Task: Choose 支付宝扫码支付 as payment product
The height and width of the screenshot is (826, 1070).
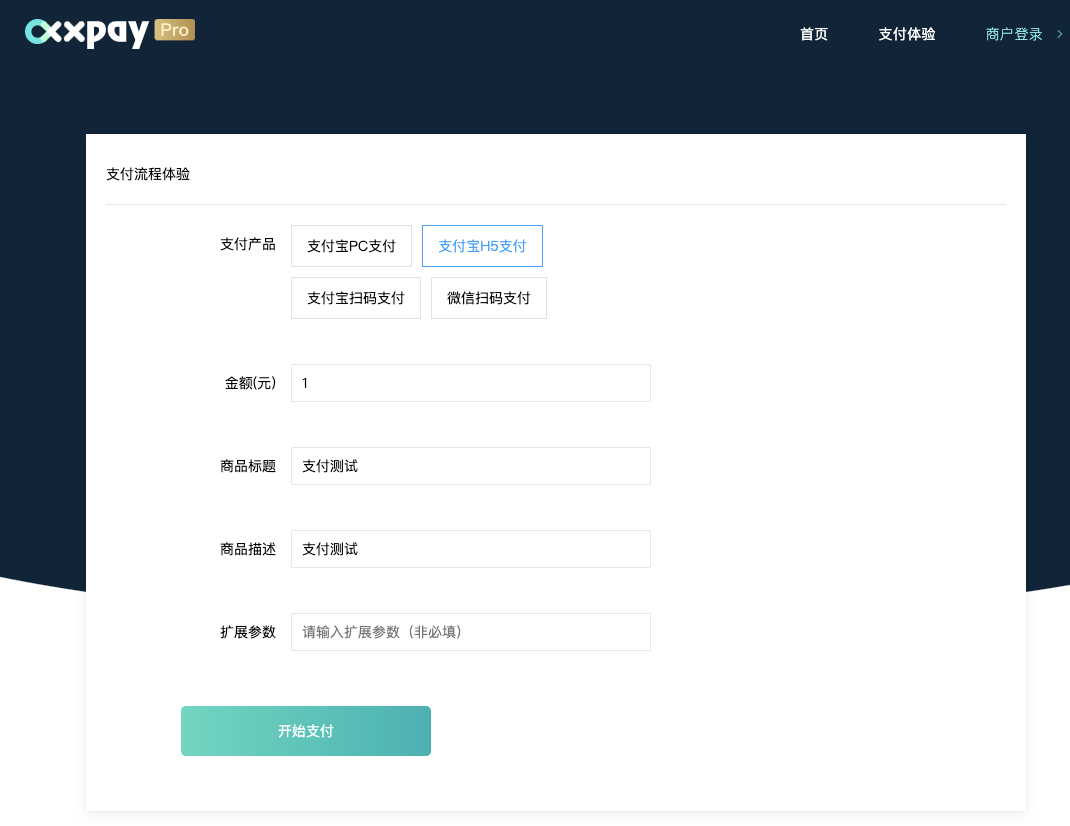Action: pyautogui.click(x=355, y=298)
